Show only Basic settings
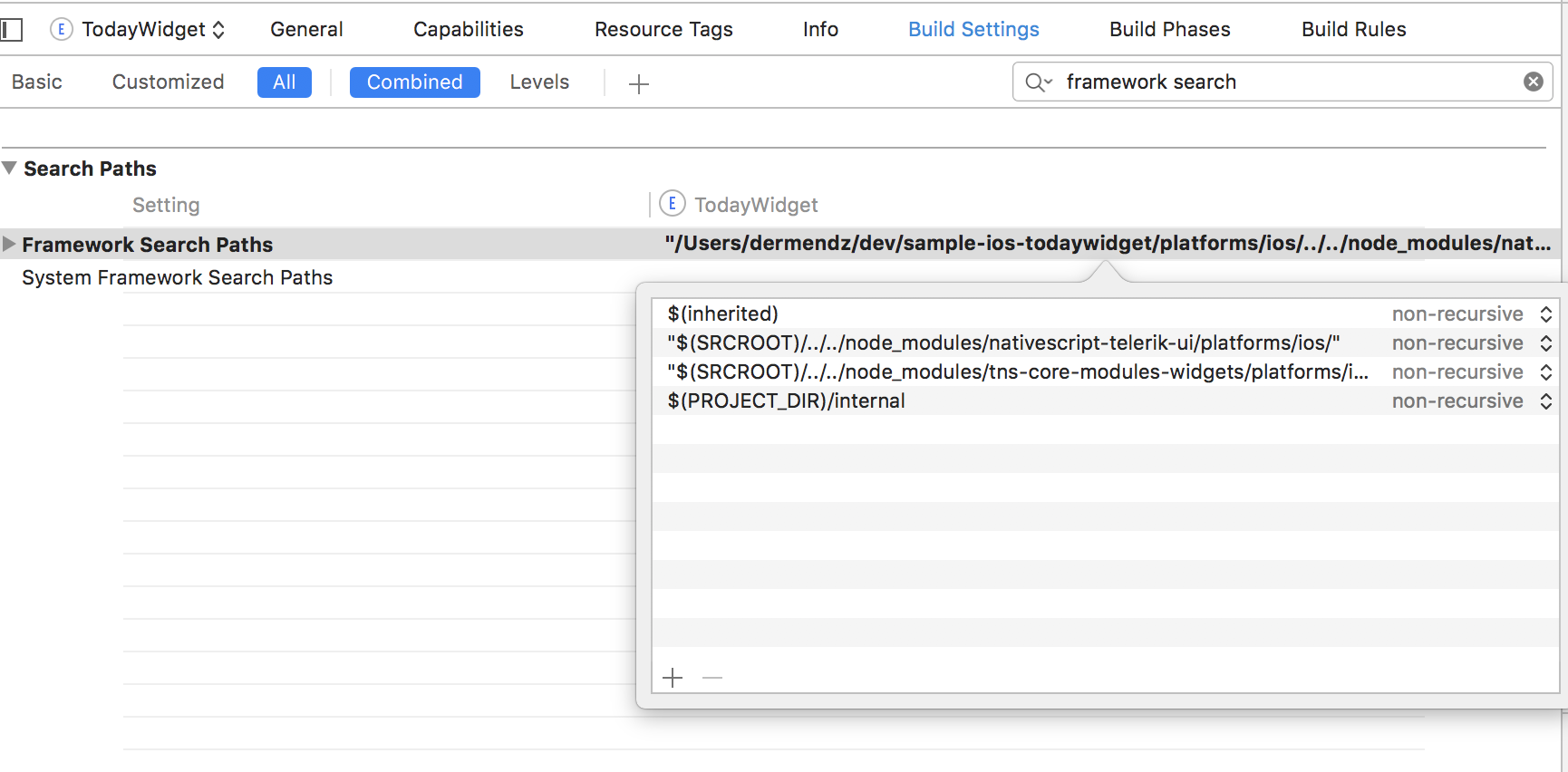1568x772 pixels. click(x=37, y=82)
